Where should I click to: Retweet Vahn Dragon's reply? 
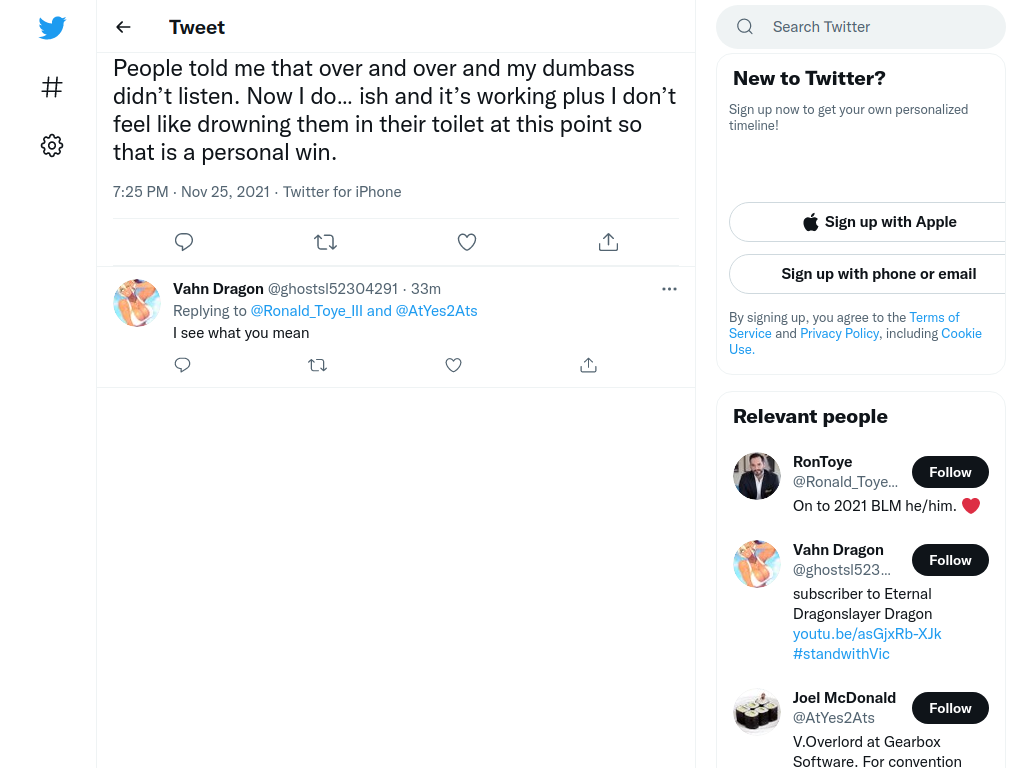317,365
